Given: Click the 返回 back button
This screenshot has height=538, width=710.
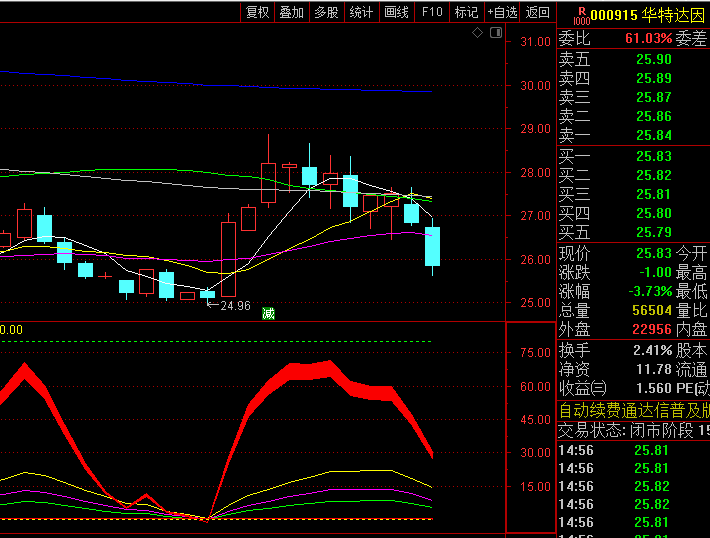Looking at the screenshot, I should coord(537,12).
